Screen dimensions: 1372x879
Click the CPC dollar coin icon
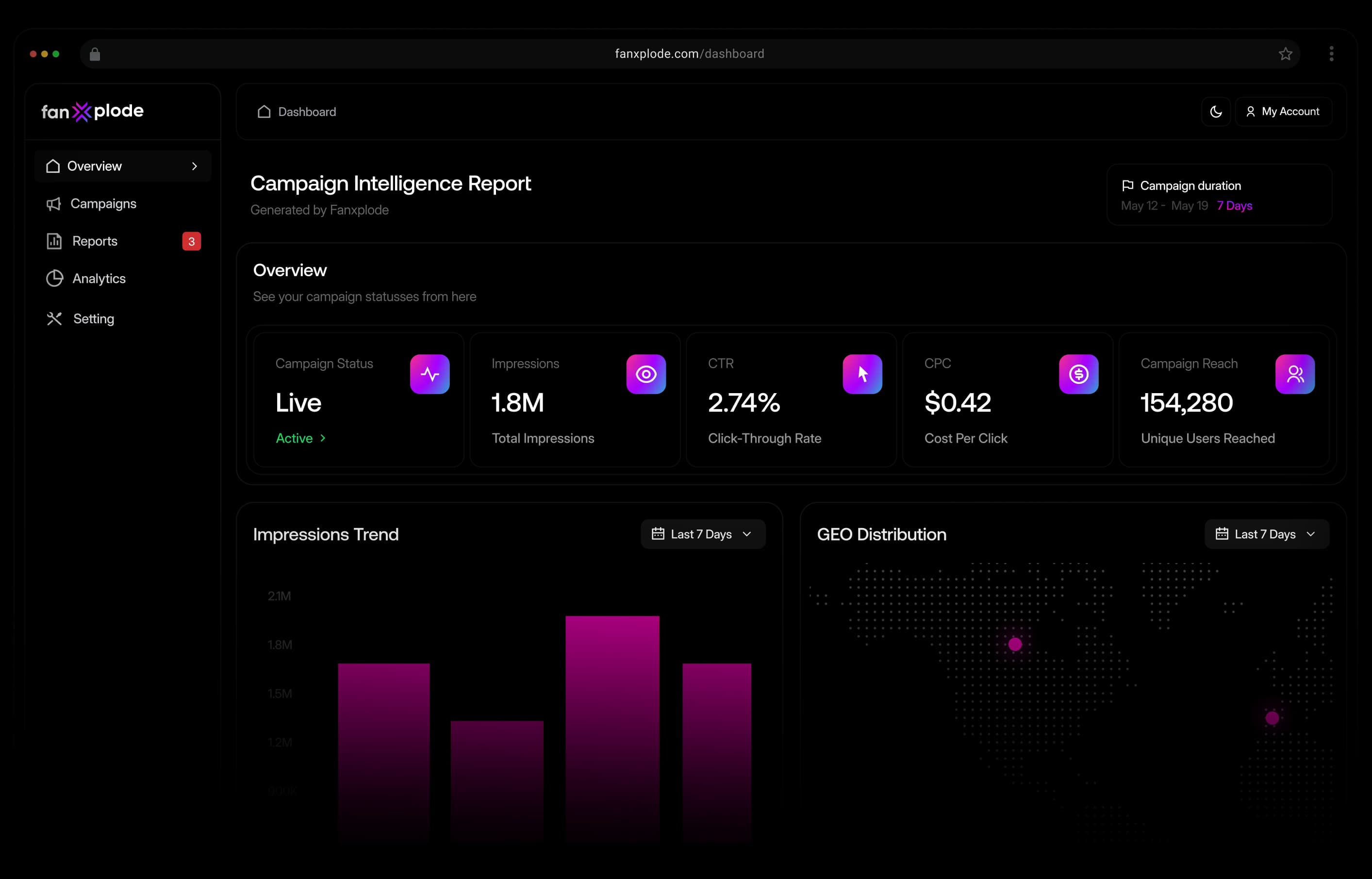[1079, 374]
